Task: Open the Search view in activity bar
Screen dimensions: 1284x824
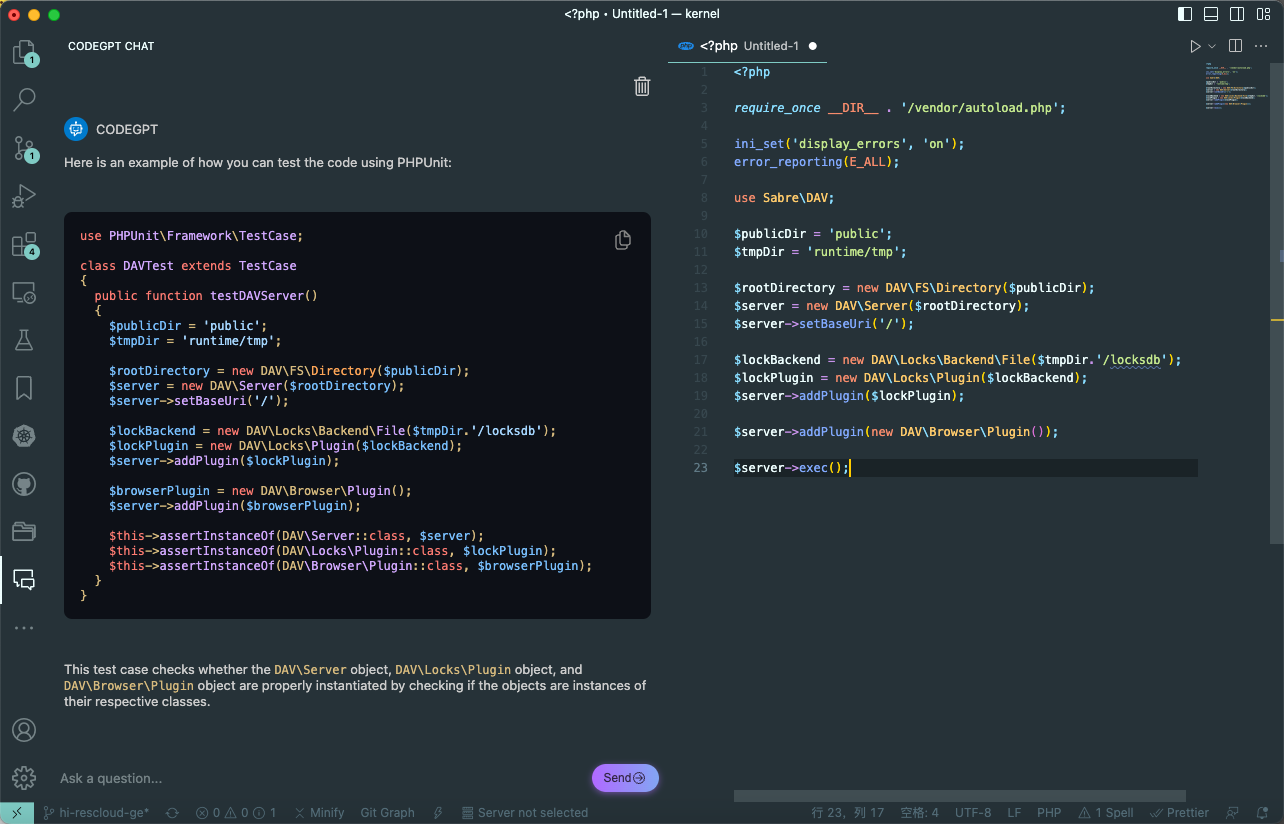Action: 24,99
